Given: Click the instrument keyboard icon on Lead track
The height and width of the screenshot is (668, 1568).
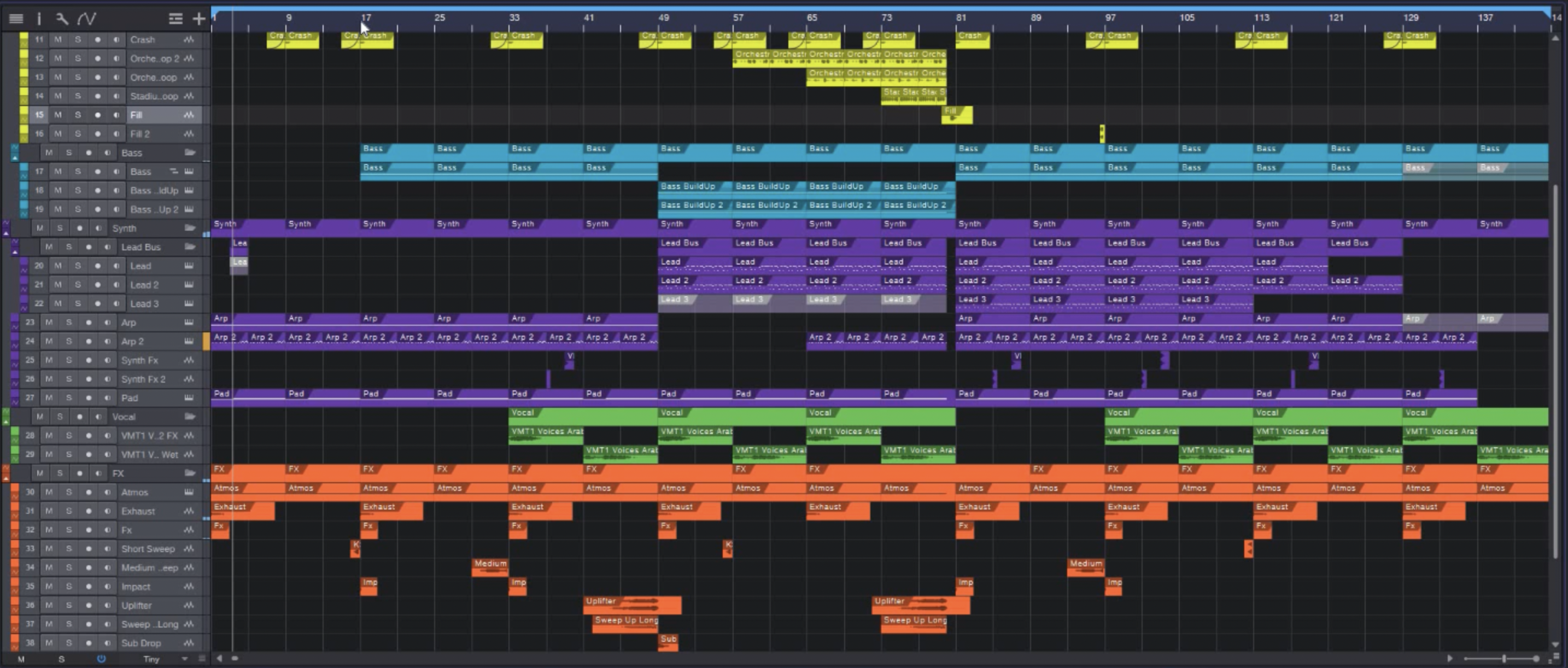Looking at the screenshot, I should [x=189, y=266].
